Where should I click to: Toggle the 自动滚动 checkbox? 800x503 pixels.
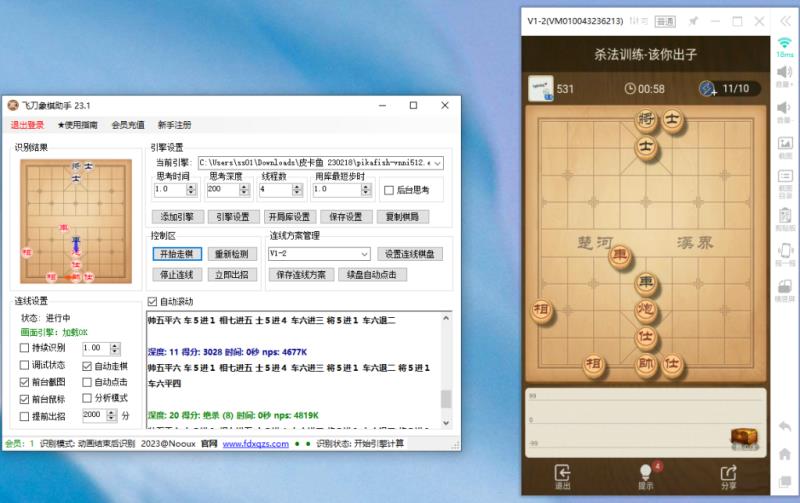pos(152,301)
